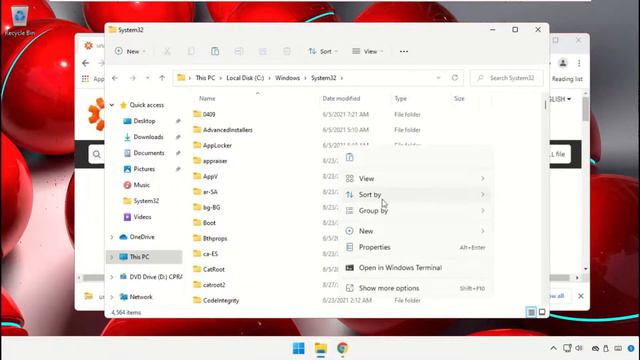This screenshot has width=640, height=360.
Task: Choose Properties in context menu
Action: coord(416,247)
